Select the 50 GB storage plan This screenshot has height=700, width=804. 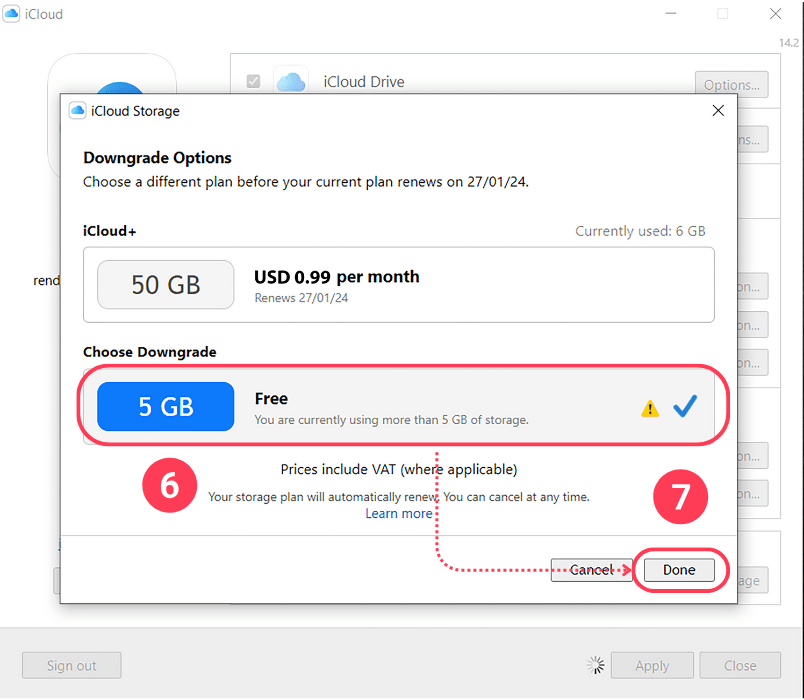coord(165,285)
